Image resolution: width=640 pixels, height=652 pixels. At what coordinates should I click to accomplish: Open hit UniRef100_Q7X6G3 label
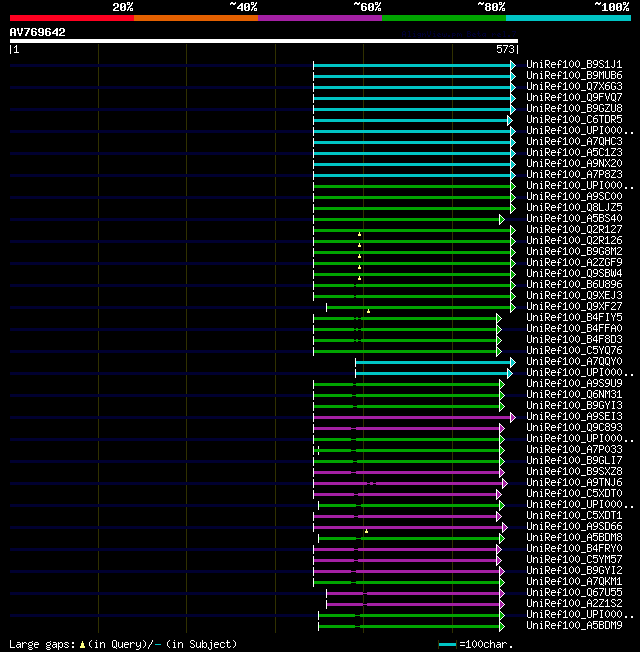coord(574,86)
